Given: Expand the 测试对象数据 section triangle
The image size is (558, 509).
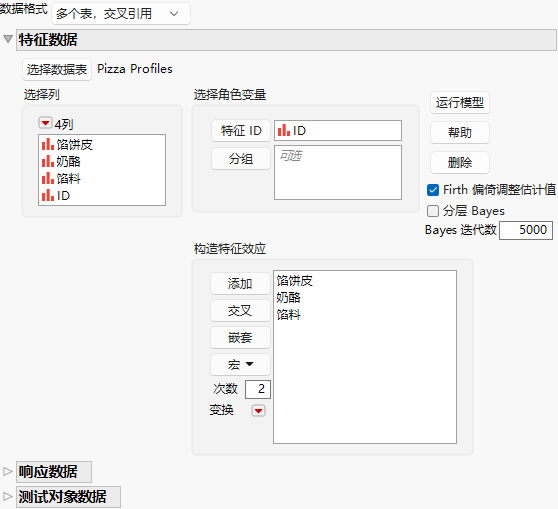Looking at the screenshot, I should 7,496.
